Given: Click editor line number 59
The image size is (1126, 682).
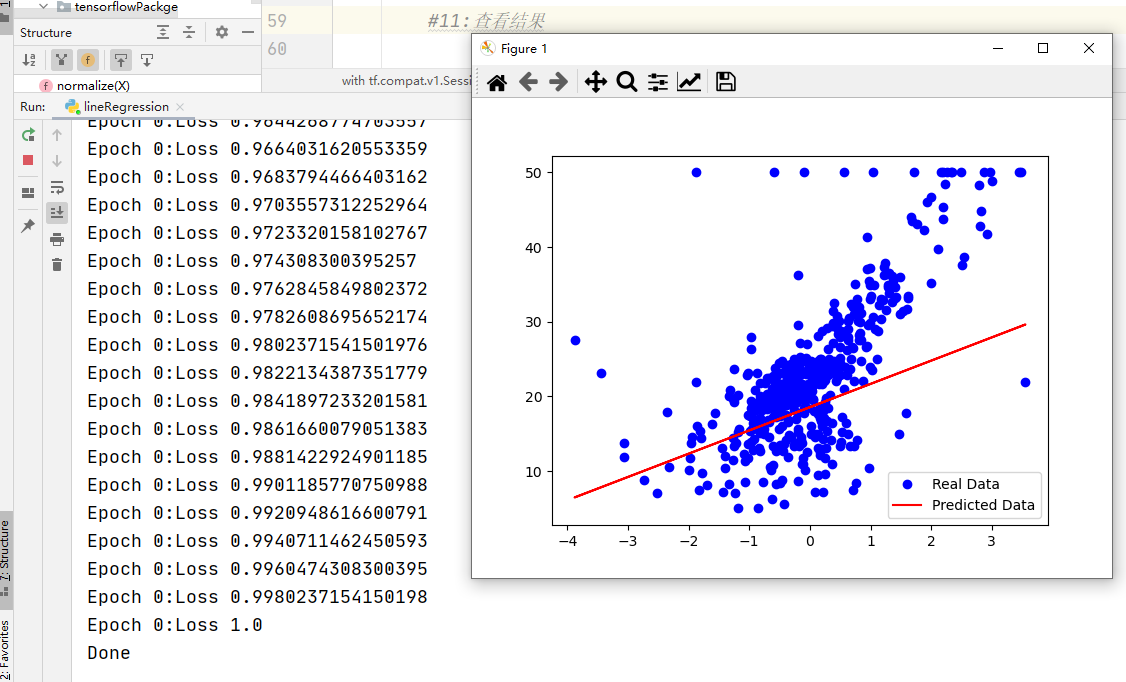Looking at the screenshot, I should 276,21.
